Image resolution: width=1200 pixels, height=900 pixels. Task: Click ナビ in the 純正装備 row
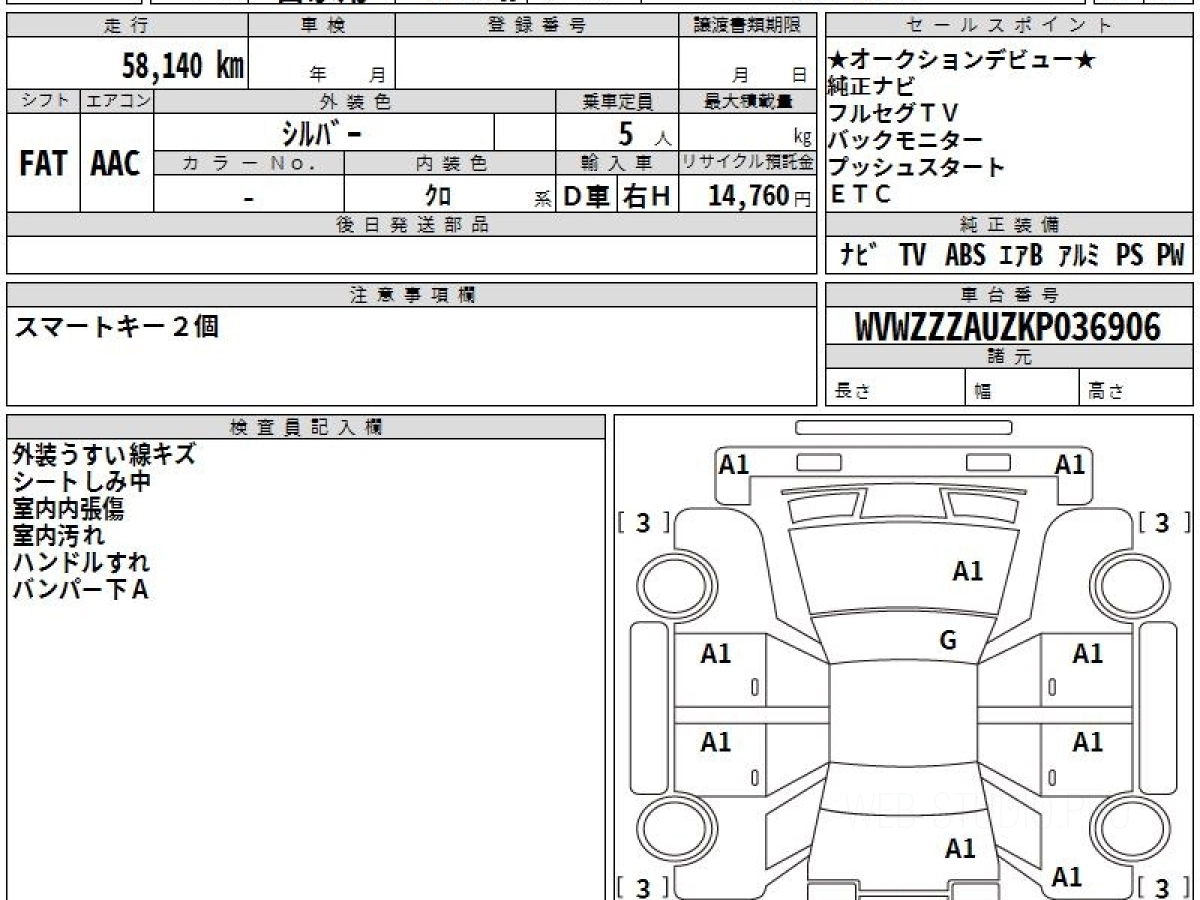[x=860, y=255]
